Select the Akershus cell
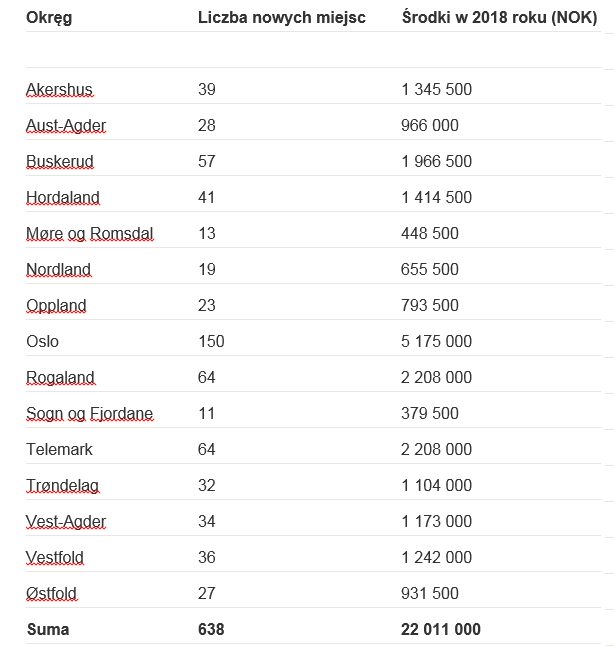614x646 pixels. (x=59, y=89)
